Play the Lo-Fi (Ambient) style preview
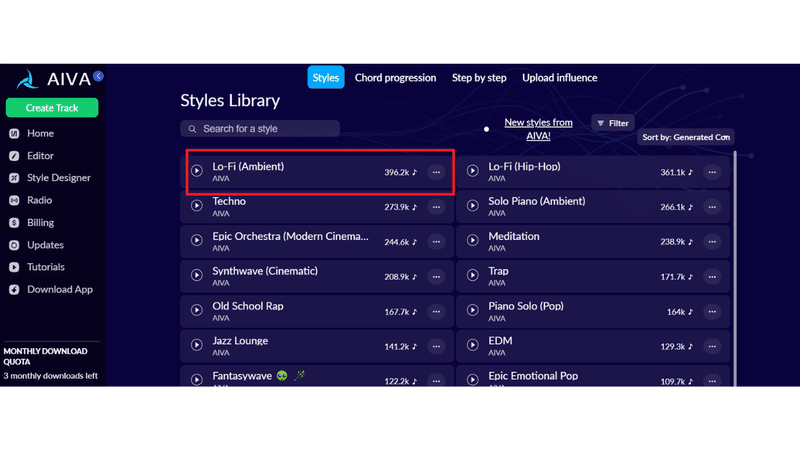Viewport: 800px width, 450px height. pos(197,170)
